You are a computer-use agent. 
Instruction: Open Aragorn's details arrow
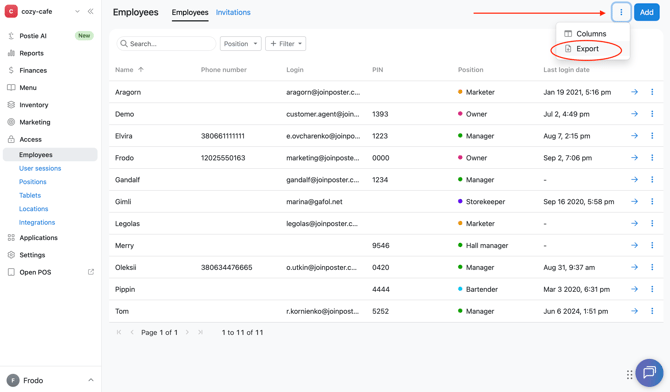pos(635,92)
